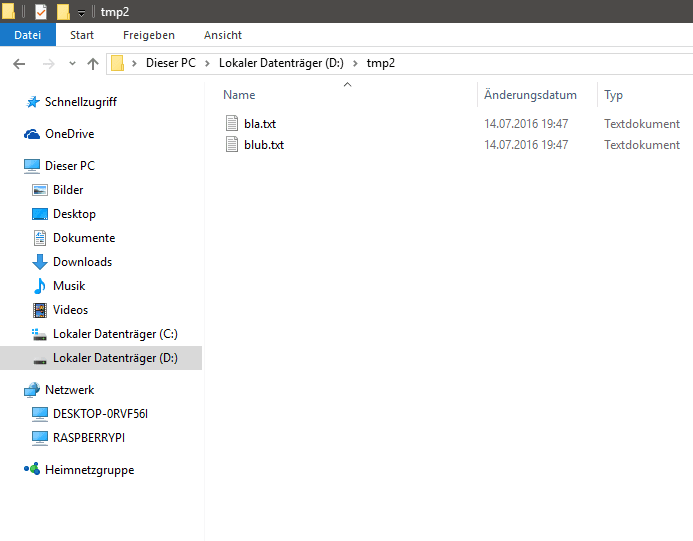693x541 pixels.
Task: Click the folder icon in title bar
Action: tap(8, 11)
